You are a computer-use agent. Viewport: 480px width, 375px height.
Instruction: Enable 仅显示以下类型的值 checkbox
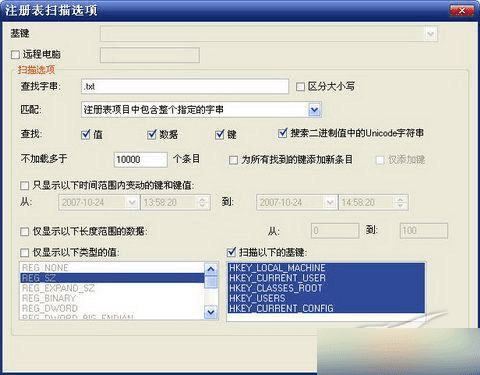point(24,253)
